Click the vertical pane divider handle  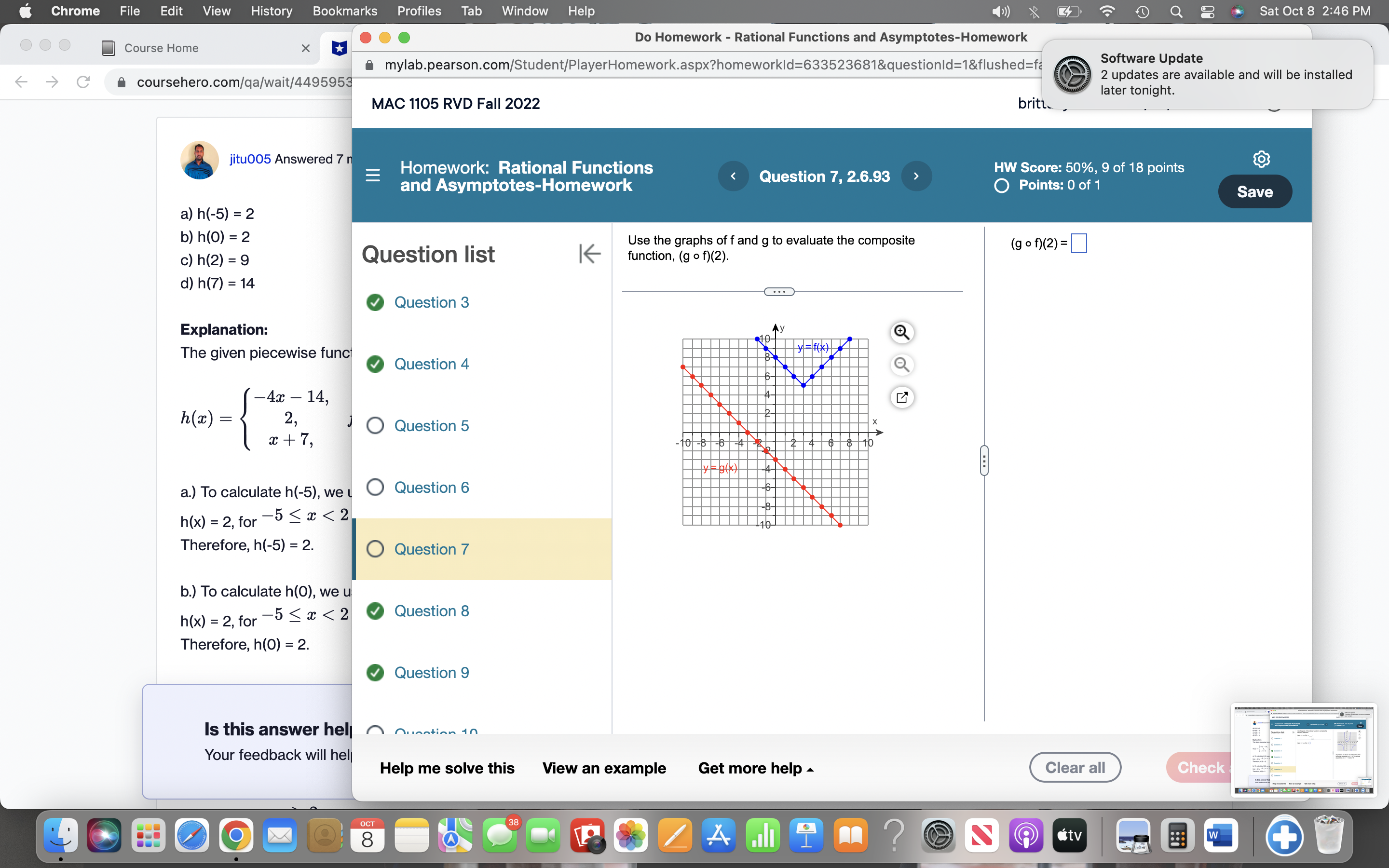[984, 461]
